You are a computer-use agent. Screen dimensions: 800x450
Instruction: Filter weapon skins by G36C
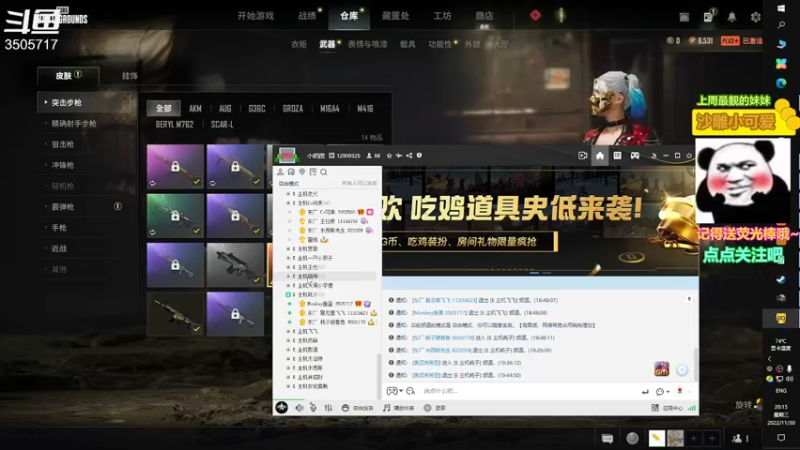[x=257, y=108]
